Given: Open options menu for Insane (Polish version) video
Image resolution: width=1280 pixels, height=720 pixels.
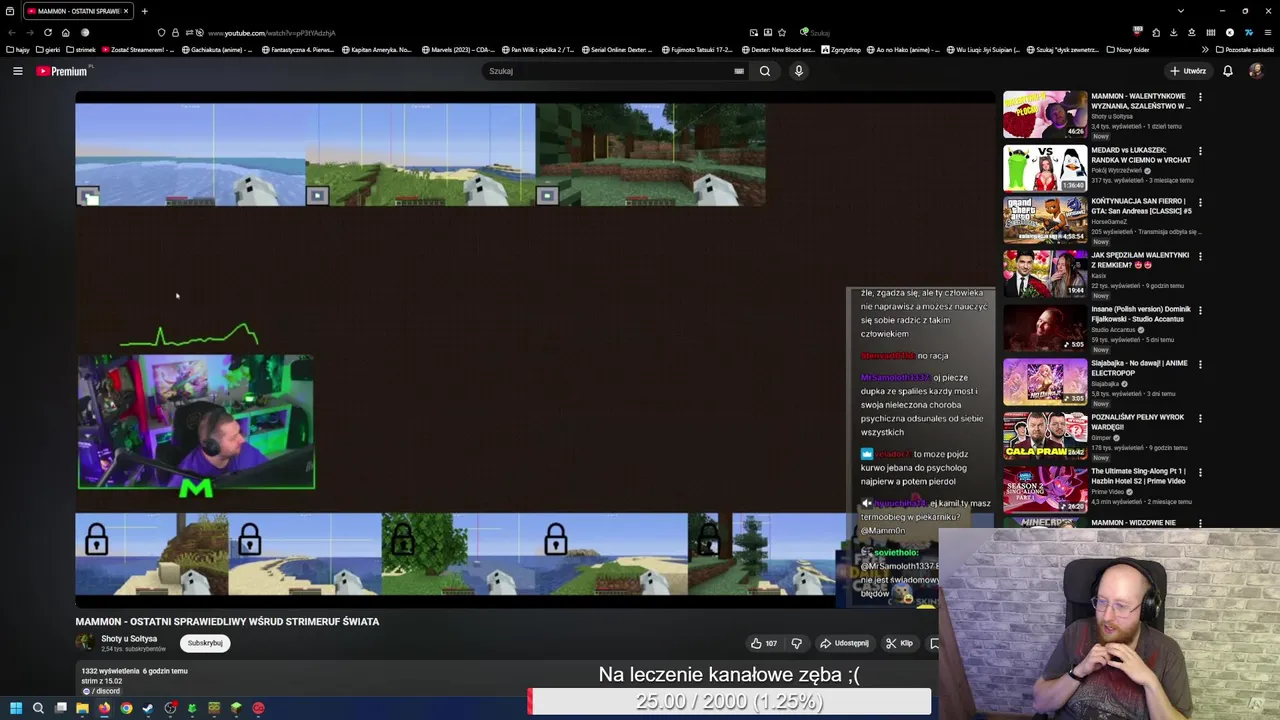Looking at the screenshot, I should tap(1200, 310).
